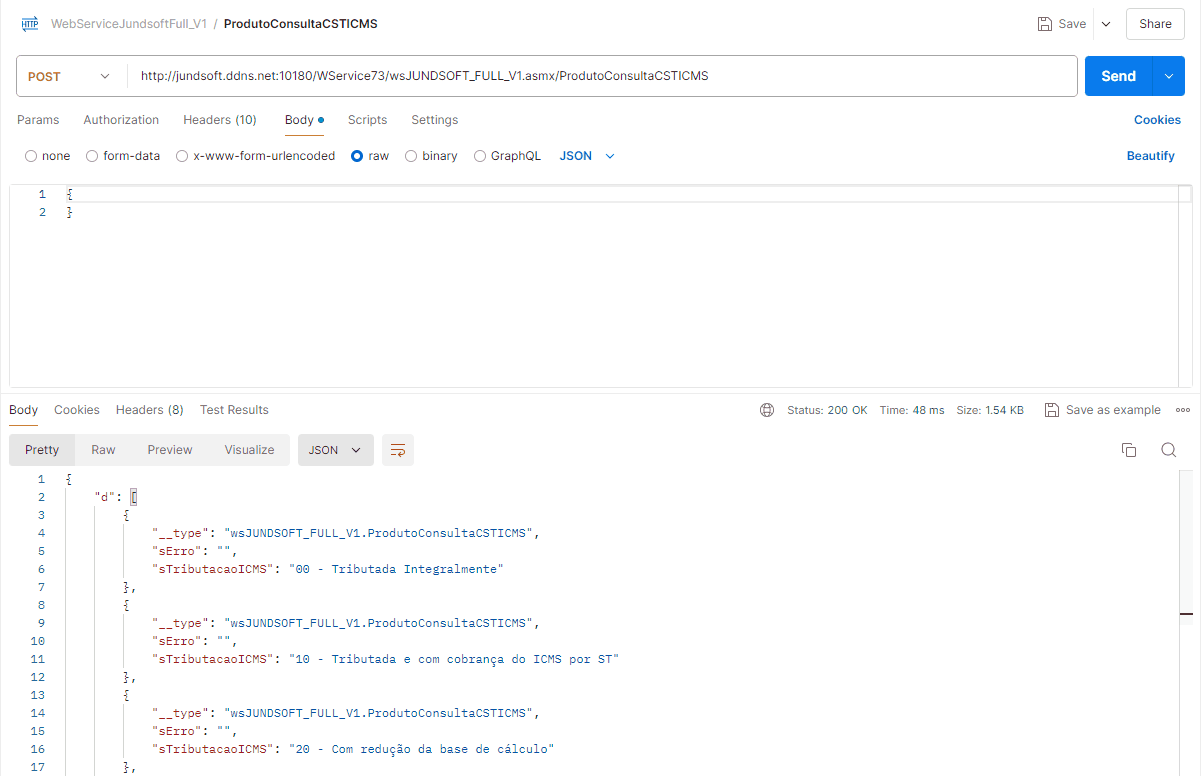Viewport: 1202px width, 776px height.
Task: Select the GraphQL radio option
Action: pyautogui.click(x=480, y=156)
